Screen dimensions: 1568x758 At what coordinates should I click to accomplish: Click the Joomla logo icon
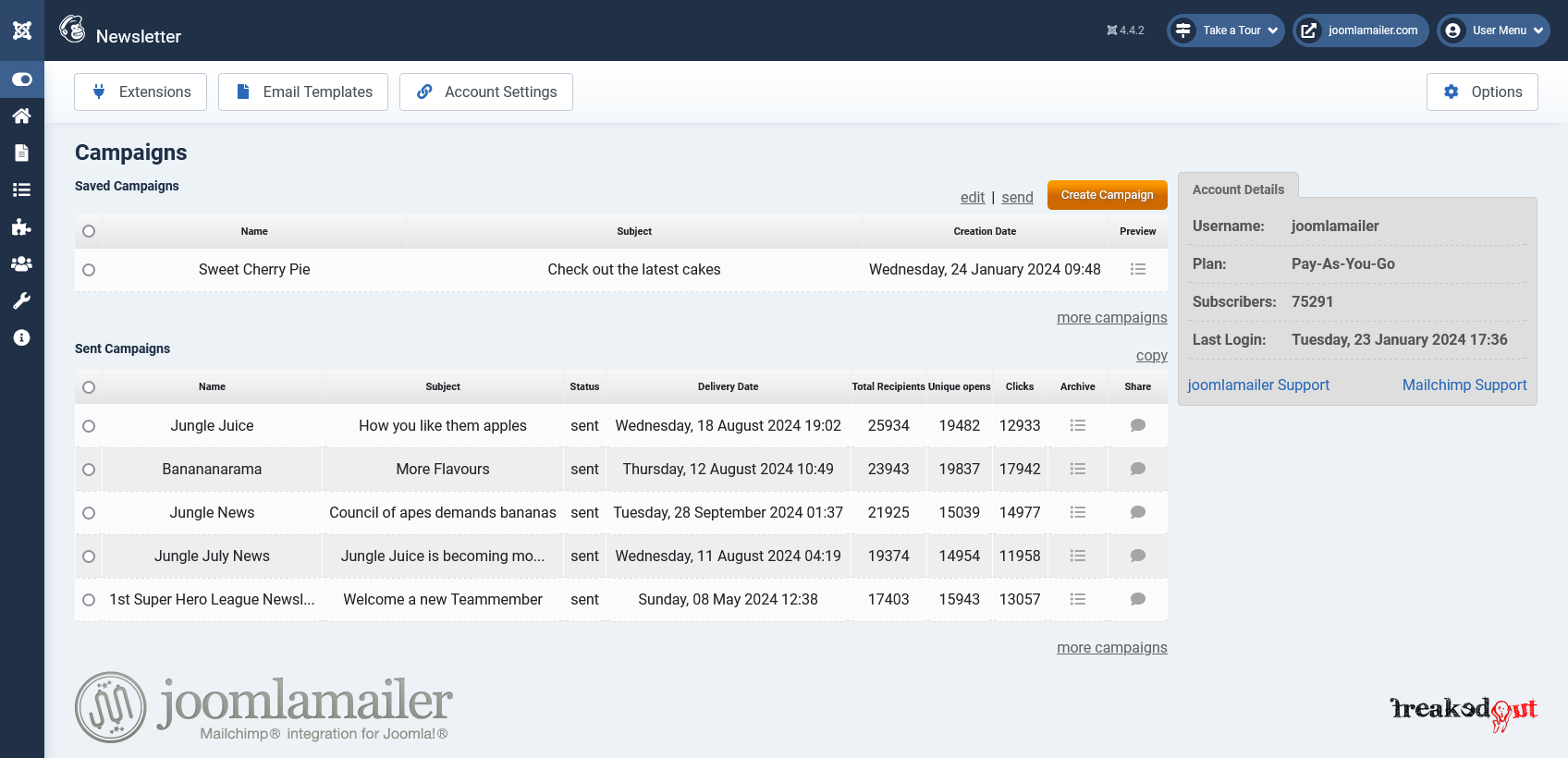[22, 31]
